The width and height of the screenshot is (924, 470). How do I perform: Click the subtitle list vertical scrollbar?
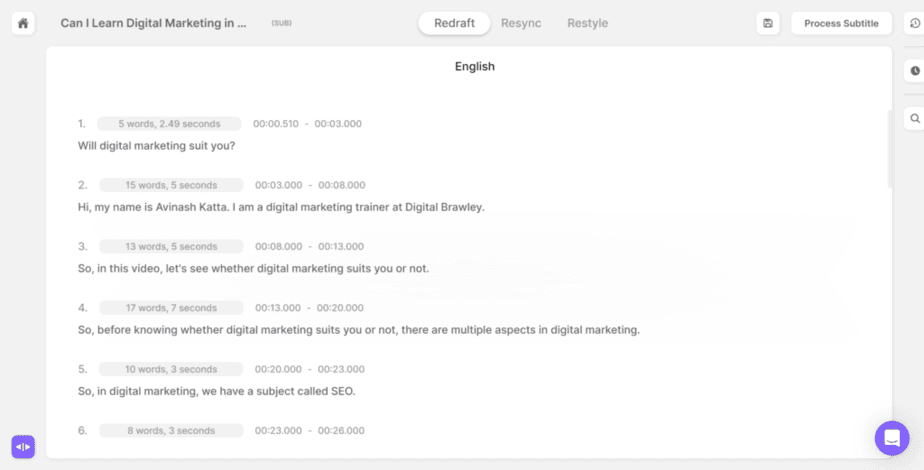point(889,149)
